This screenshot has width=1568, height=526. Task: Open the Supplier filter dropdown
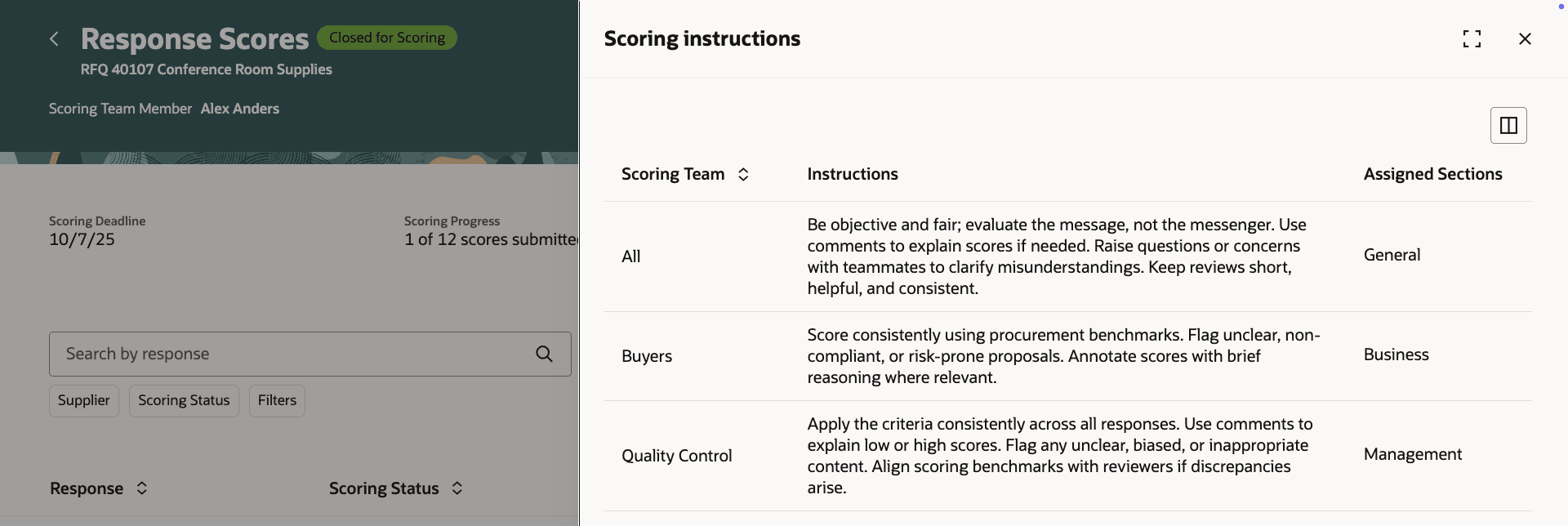coord(84,400)
